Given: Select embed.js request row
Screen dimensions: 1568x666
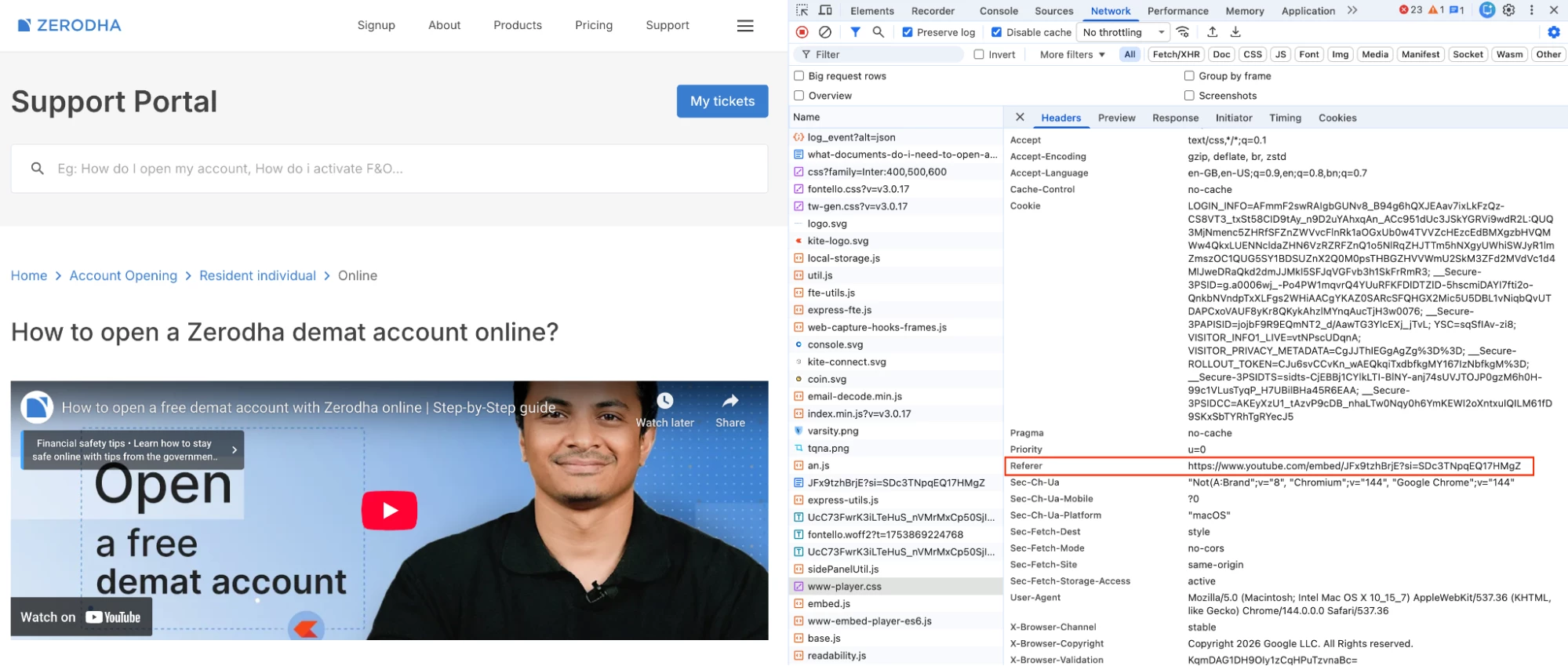Looking at the screenshot, I should tap(896, 603).
